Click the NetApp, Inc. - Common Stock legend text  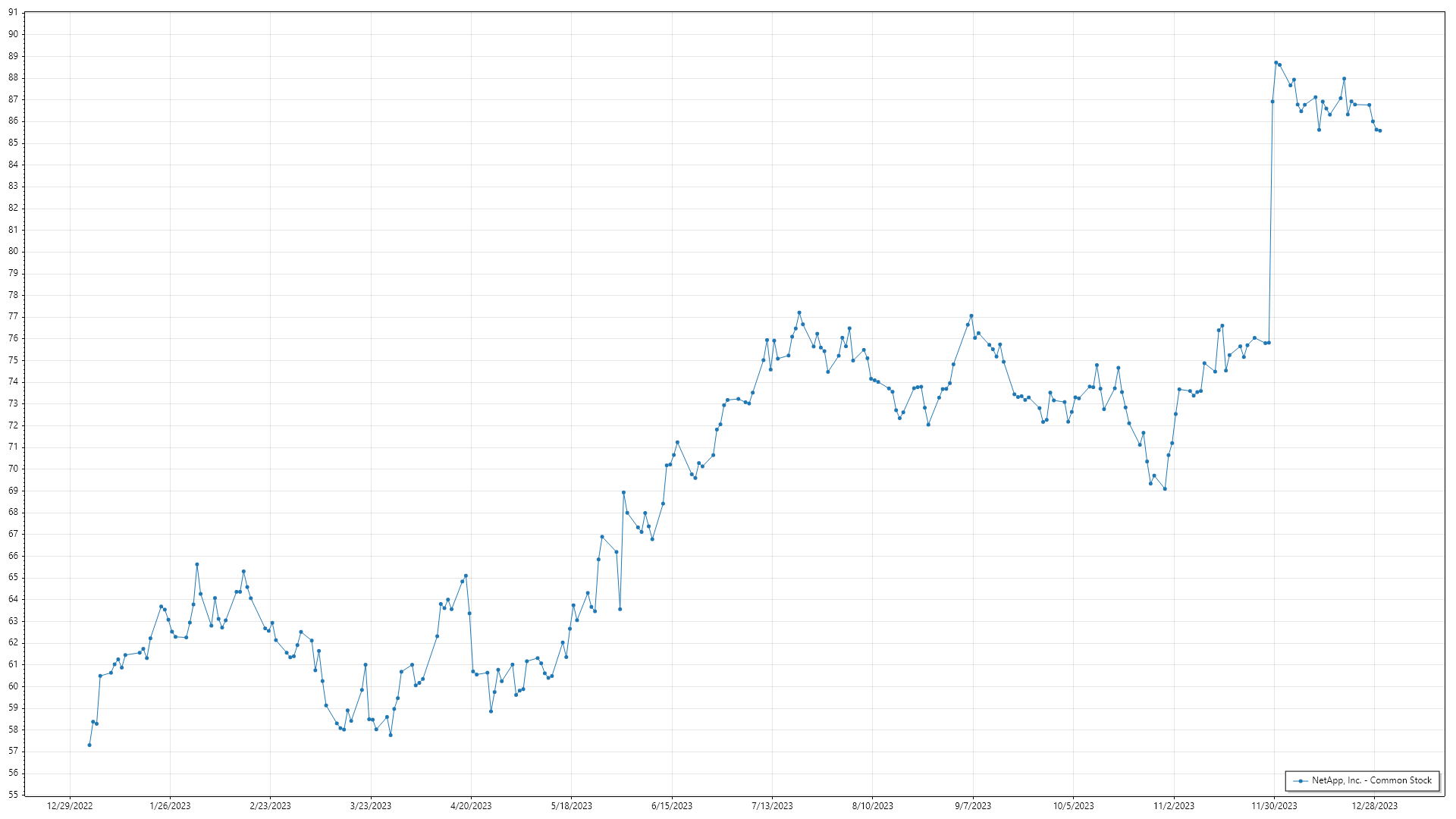(x=1371, y=780)
